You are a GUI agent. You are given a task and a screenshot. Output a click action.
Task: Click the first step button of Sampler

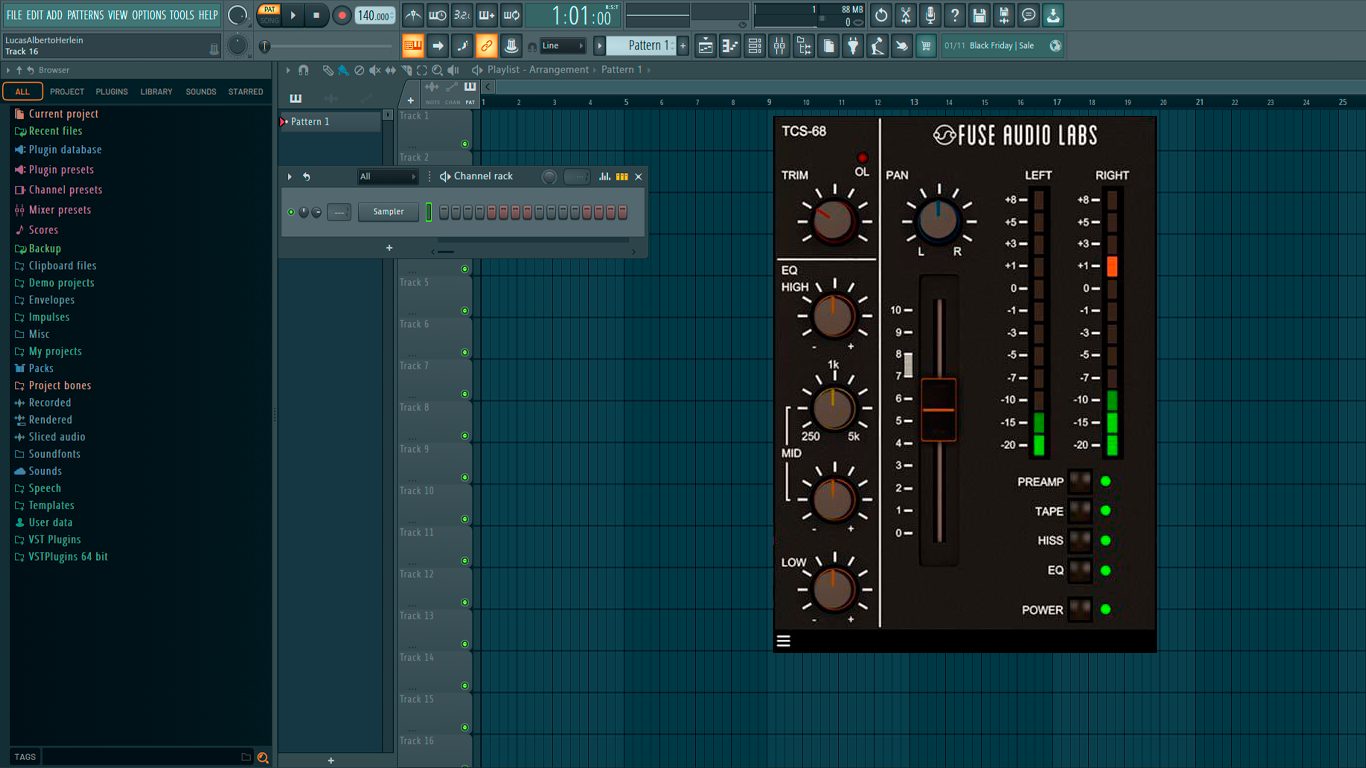point(444,212)
